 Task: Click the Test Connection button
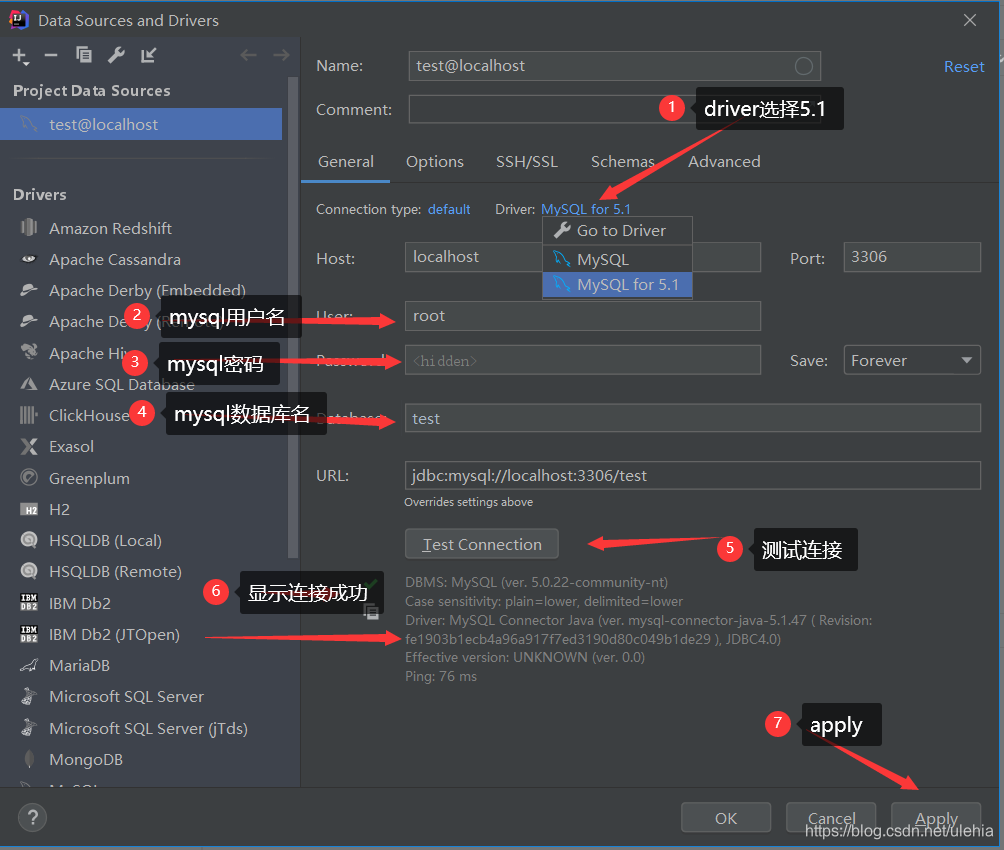(482, 544)
